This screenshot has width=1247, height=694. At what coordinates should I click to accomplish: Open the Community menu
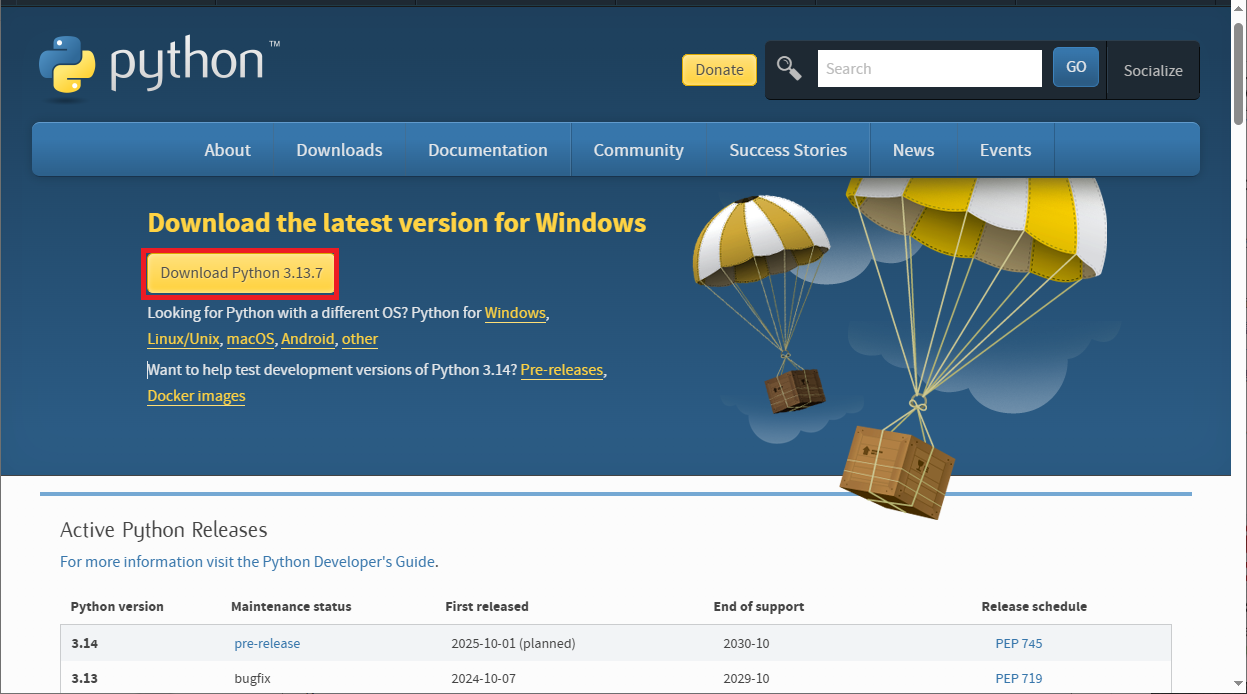click(638, 150)
